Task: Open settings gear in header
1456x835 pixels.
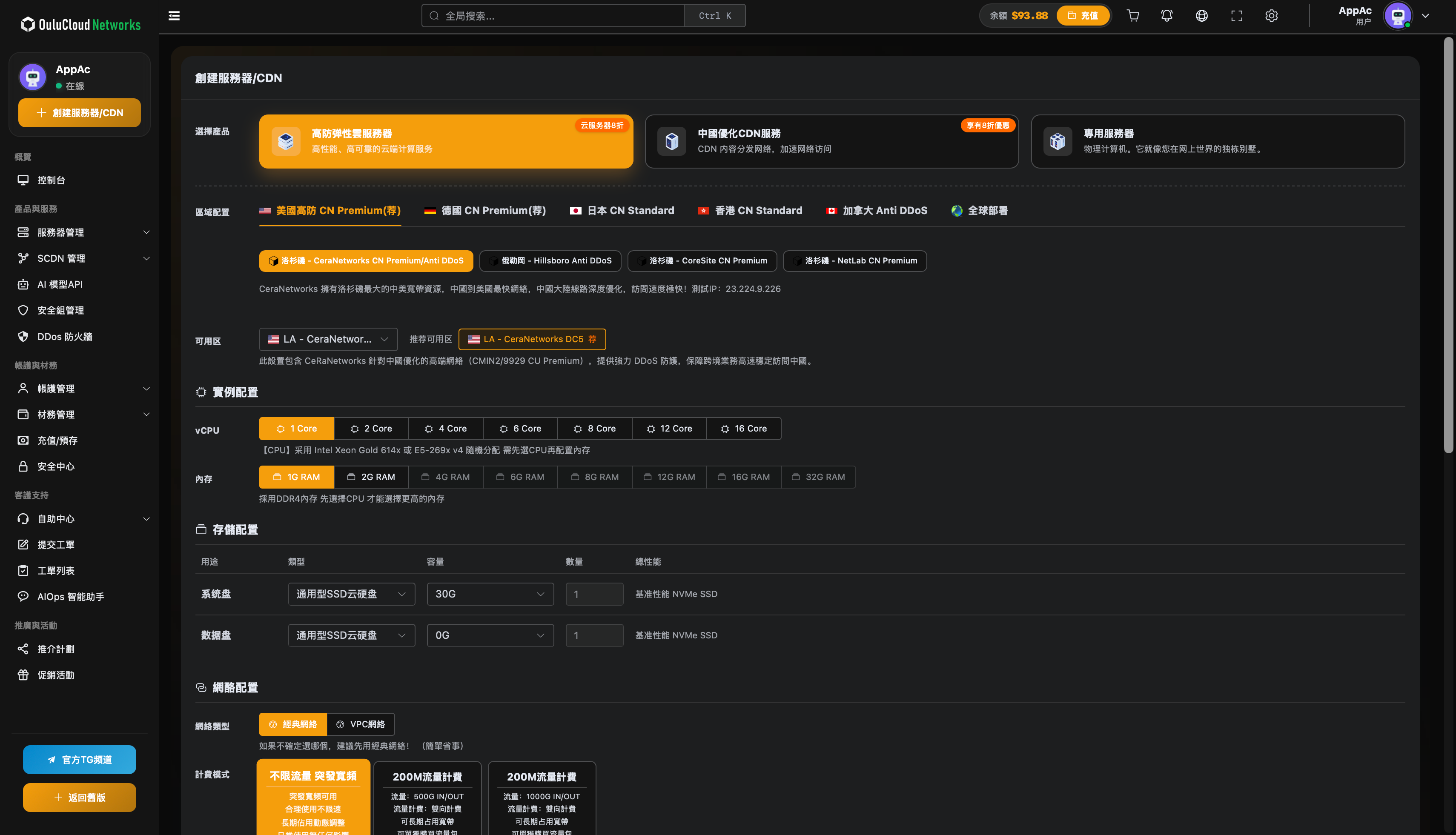Action: (1271, 15)
